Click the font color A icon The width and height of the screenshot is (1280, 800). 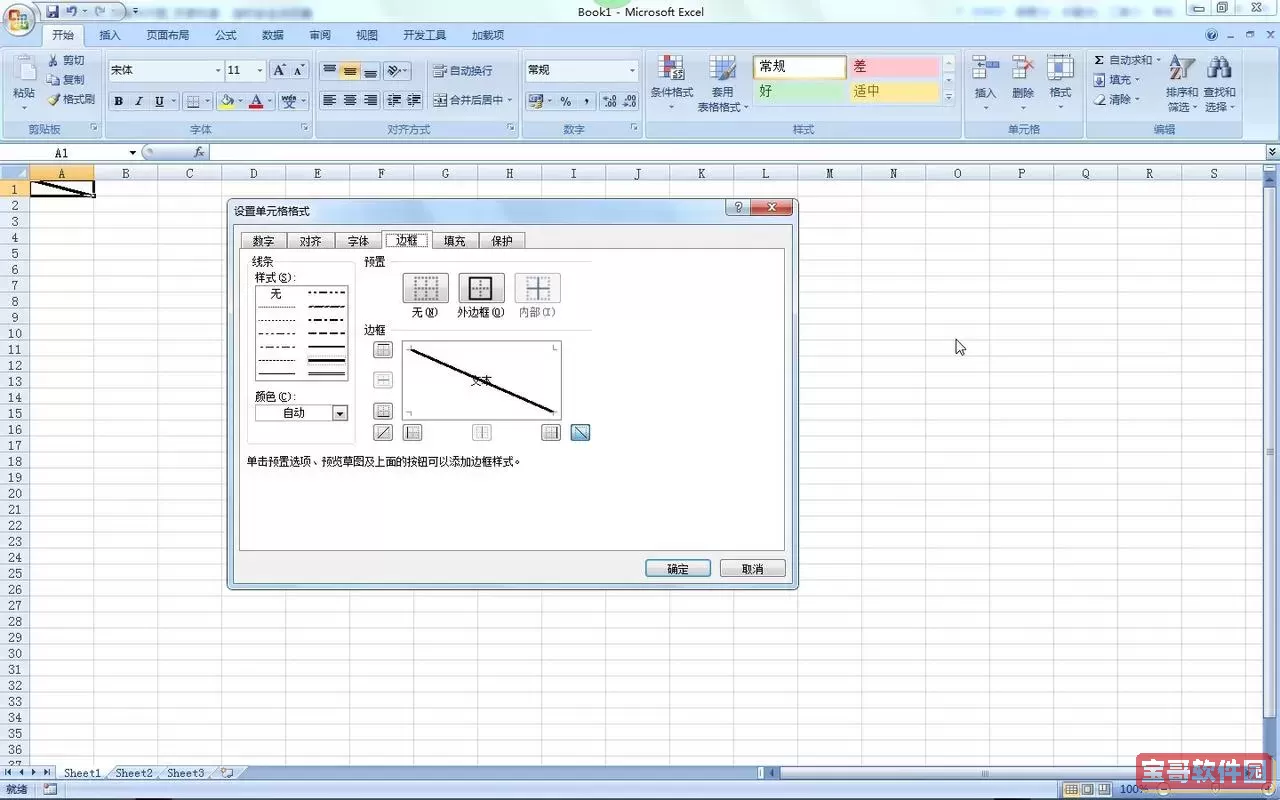(256, 101)
